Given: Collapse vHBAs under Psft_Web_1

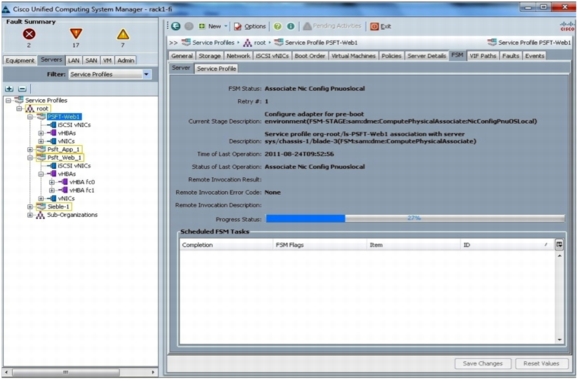Looking at the screenshot, I should tap(41, 174).
